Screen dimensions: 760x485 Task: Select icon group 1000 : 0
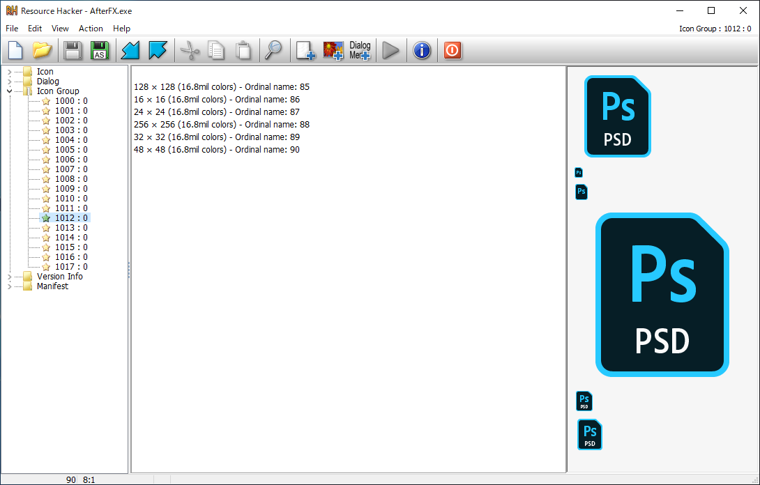(x=71, y=101)
